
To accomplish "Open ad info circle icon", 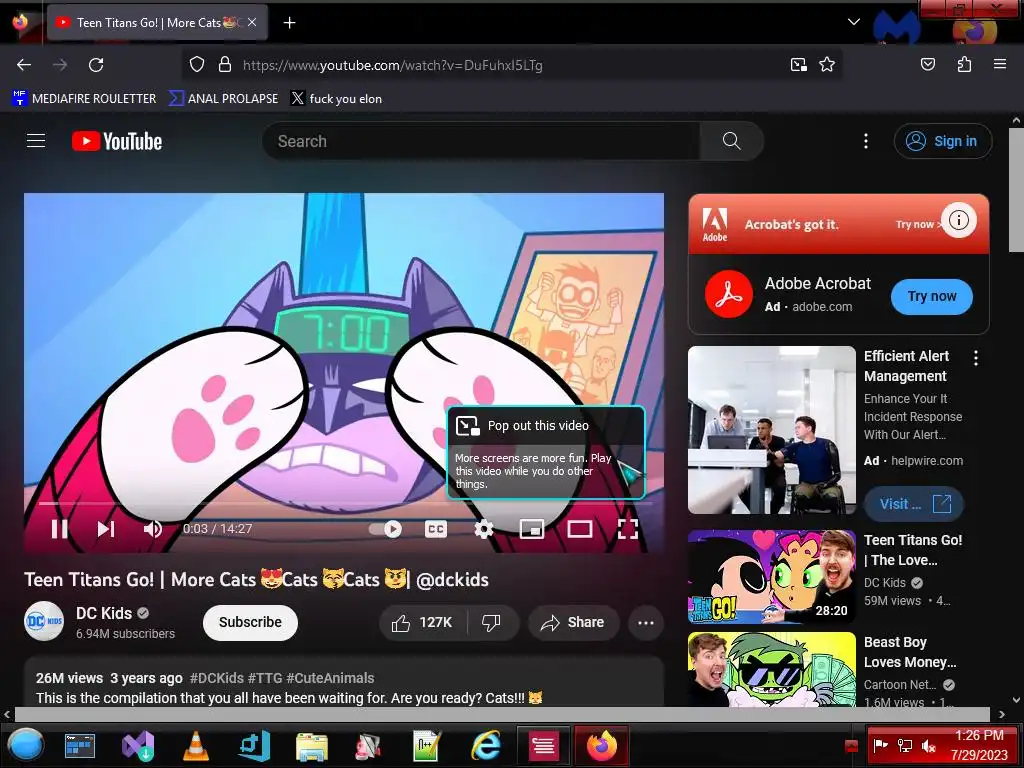I will coord(959,220).
